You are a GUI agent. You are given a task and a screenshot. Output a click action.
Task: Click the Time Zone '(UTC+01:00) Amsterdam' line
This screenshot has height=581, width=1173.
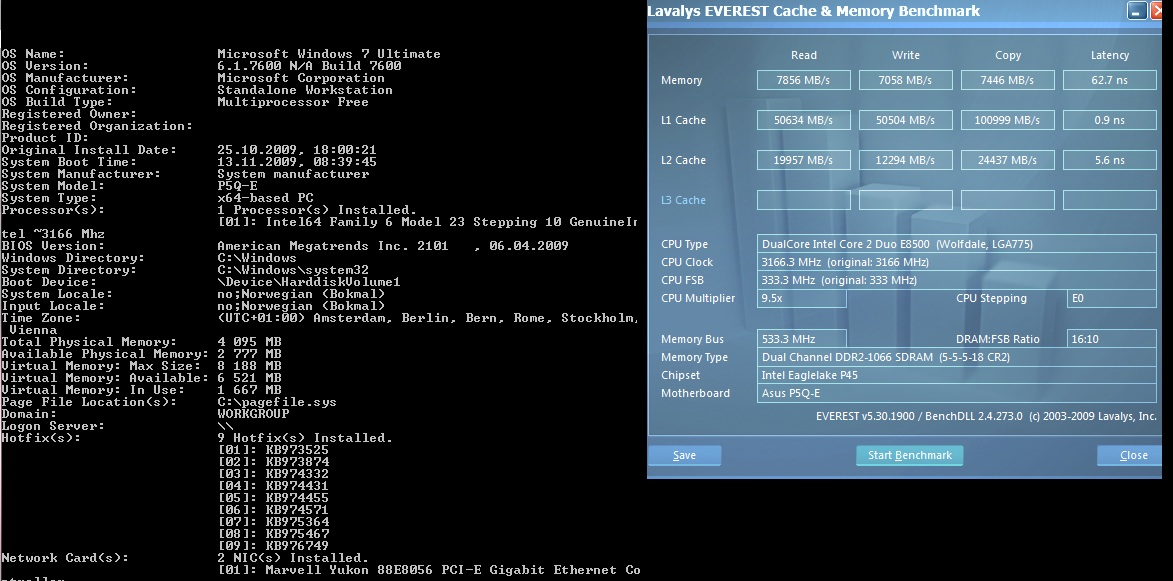[x=427, y=317]
